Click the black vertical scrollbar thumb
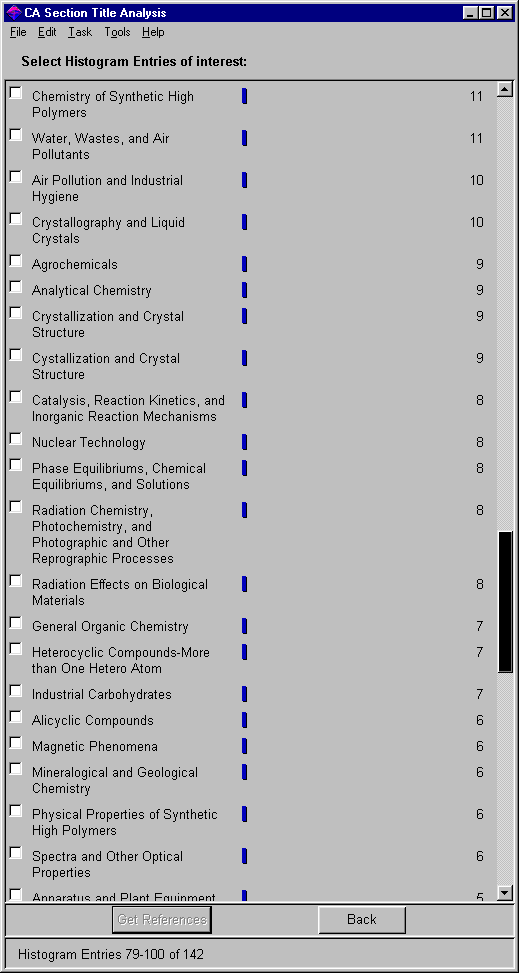Viewport: 519px width, 973px height. [505, 601]
